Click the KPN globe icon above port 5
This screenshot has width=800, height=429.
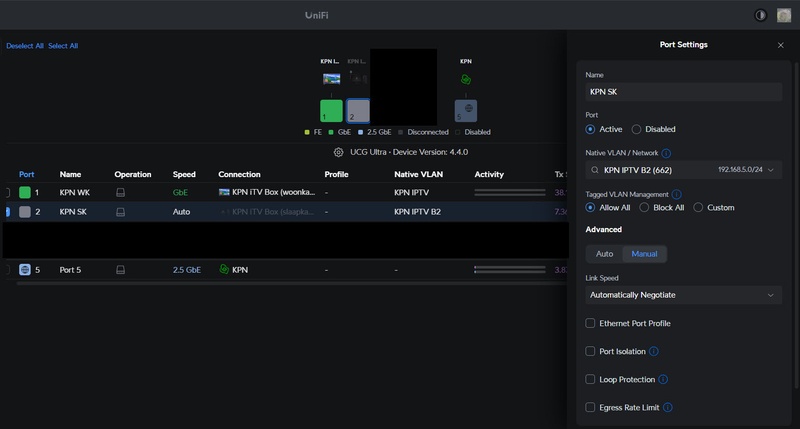pyautogui.click(x=466, y=80)
